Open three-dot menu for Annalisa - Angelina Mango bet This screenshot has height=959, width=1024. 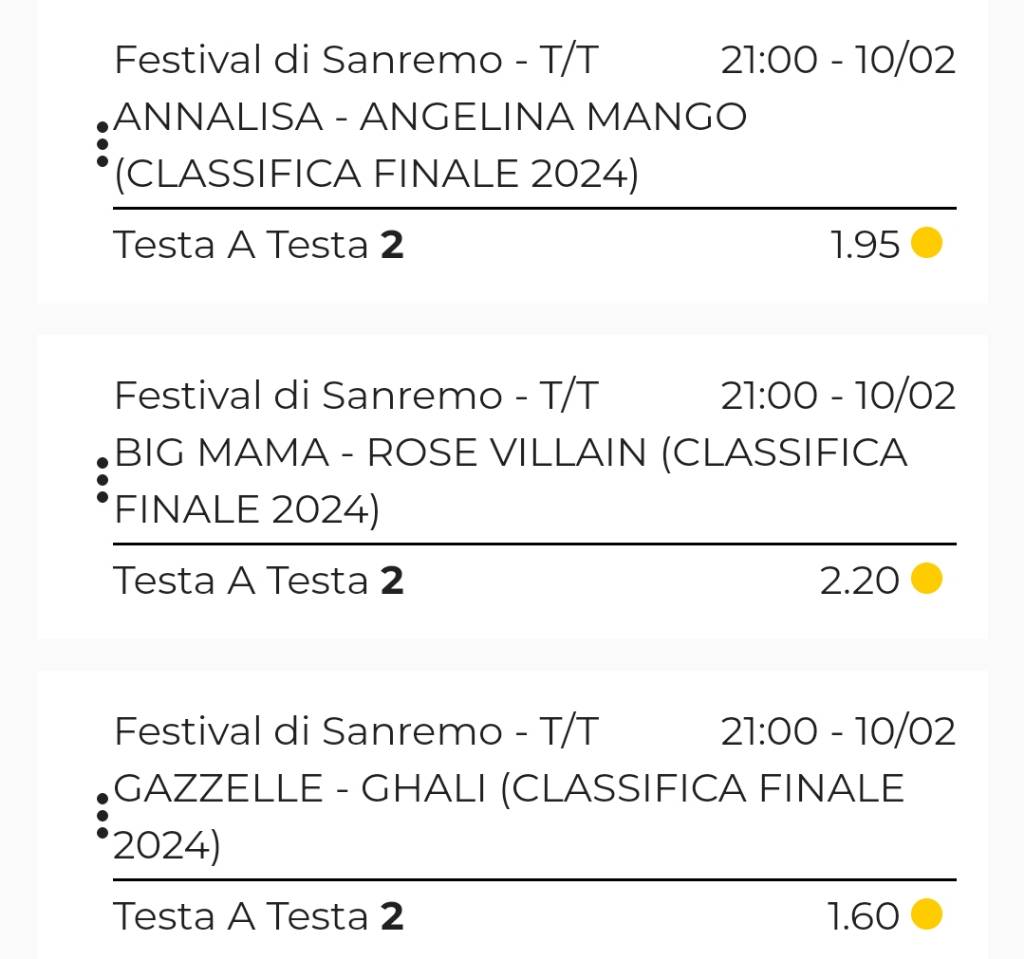[x=103, y=144]
